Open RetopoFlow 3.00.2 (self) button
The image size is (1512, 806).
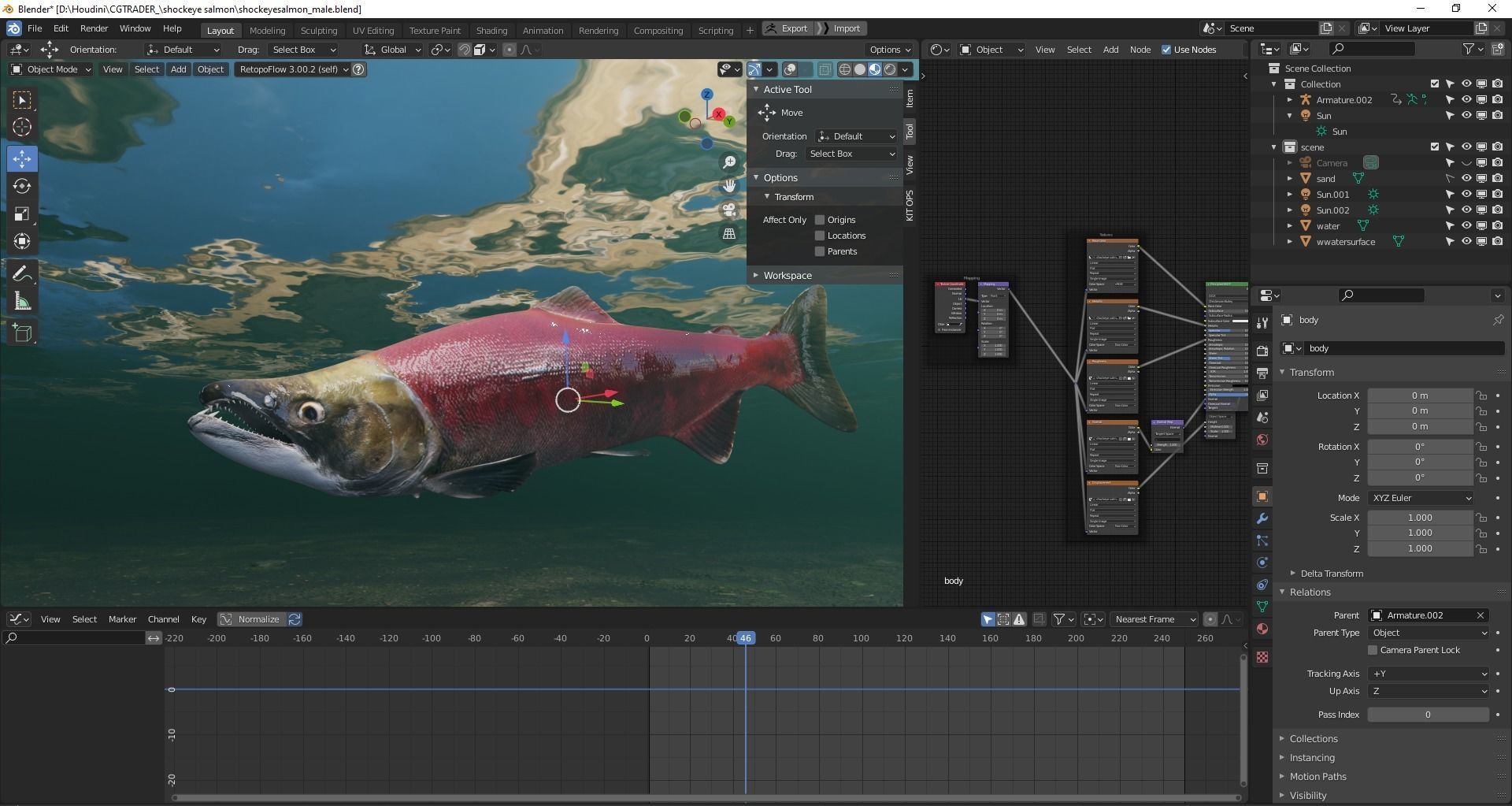point(293,69)
